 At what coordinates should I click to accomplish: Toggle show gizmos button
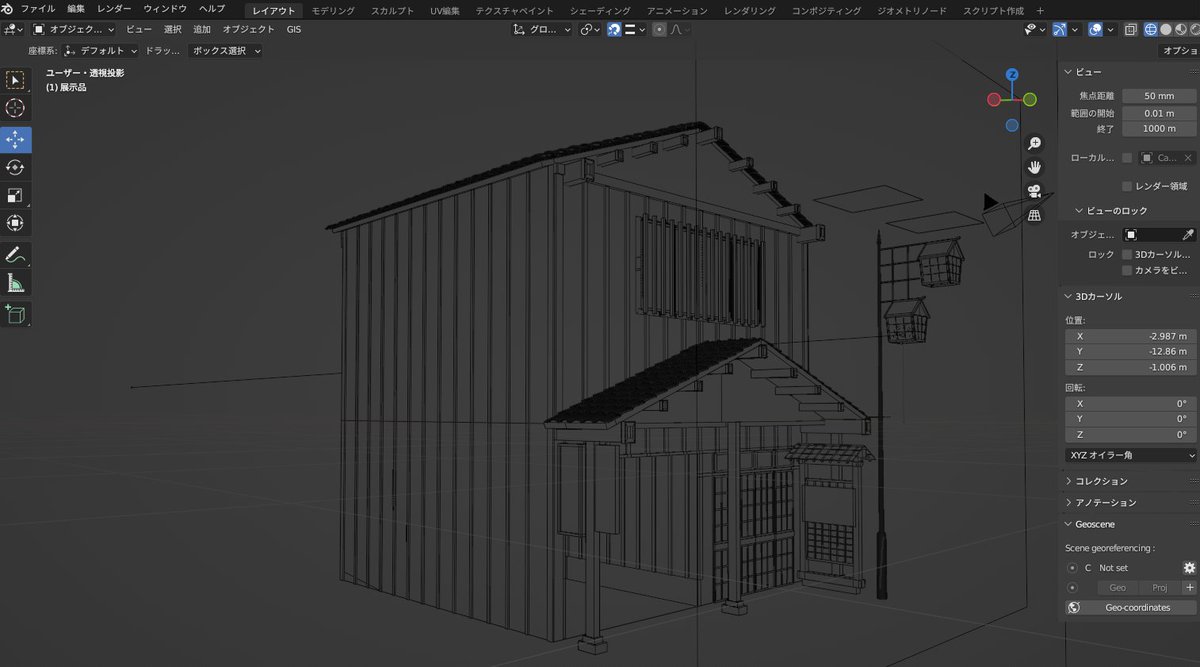tap(1060, 29)
